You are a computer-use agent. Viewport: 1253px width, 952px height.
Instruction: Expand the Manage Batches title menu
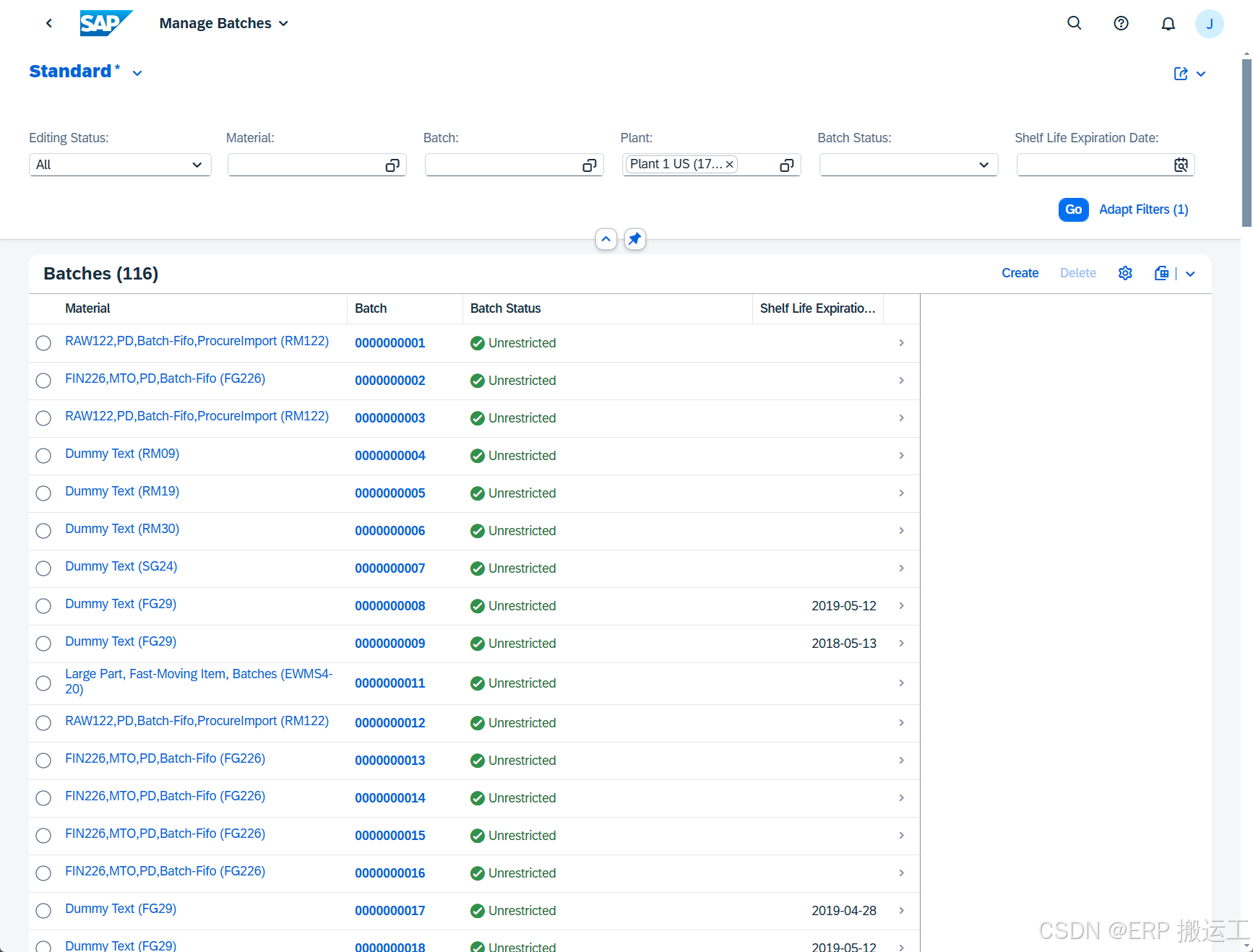(x=283, y=24)
